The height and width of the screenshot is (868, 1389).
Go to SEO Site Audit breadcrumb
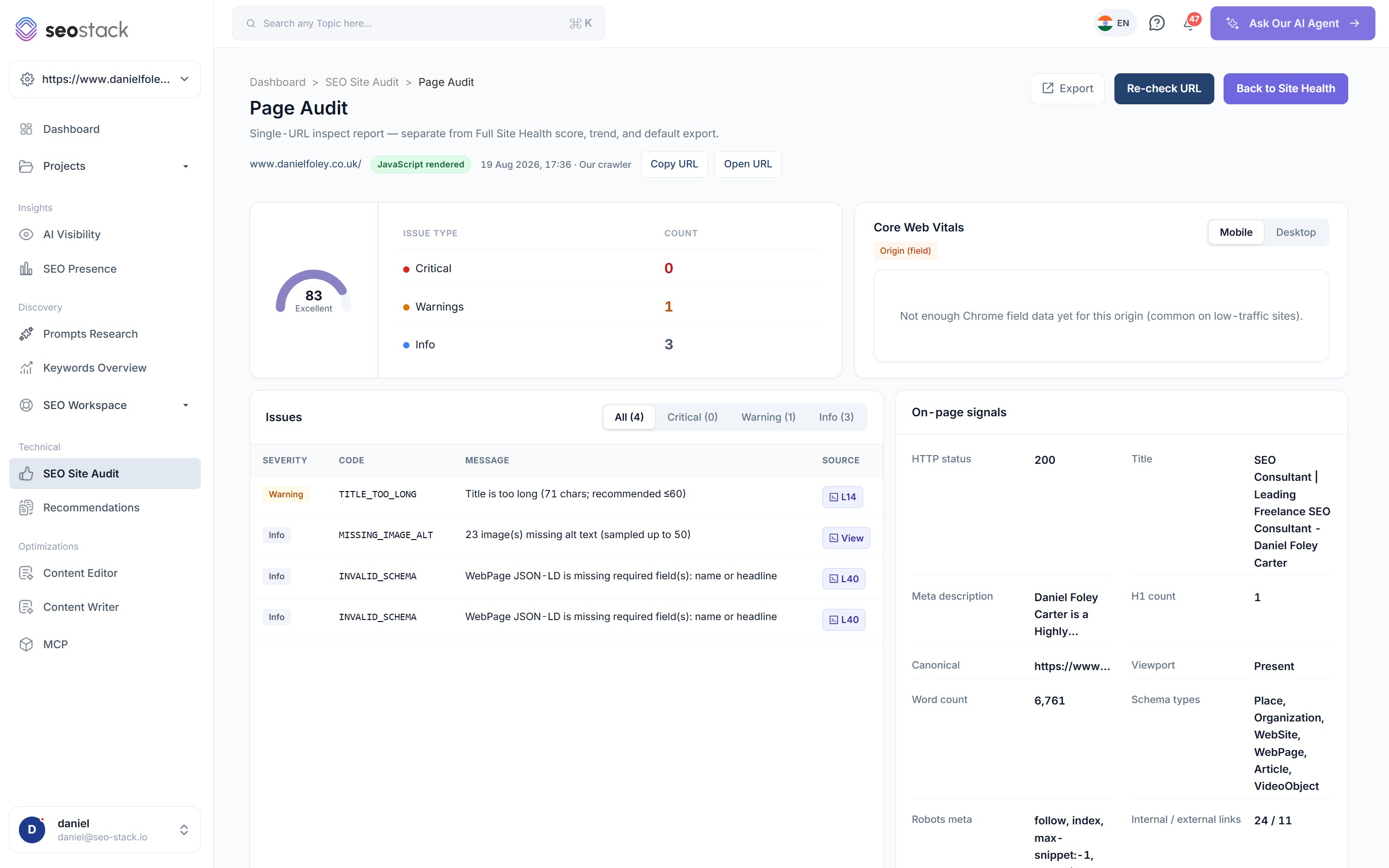click(x=361, y=82)
